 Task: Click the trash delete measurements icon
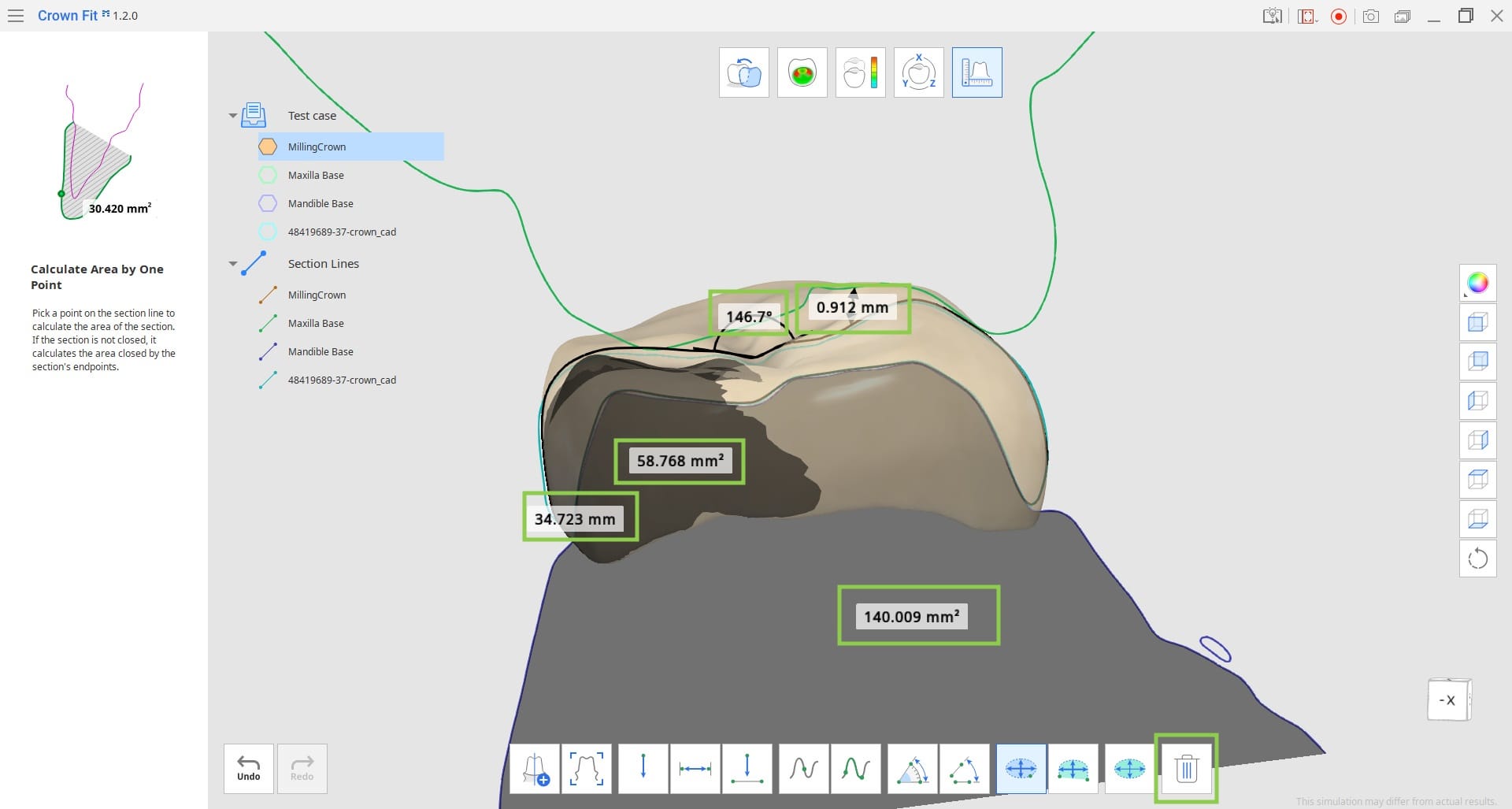click(1186, 768)
